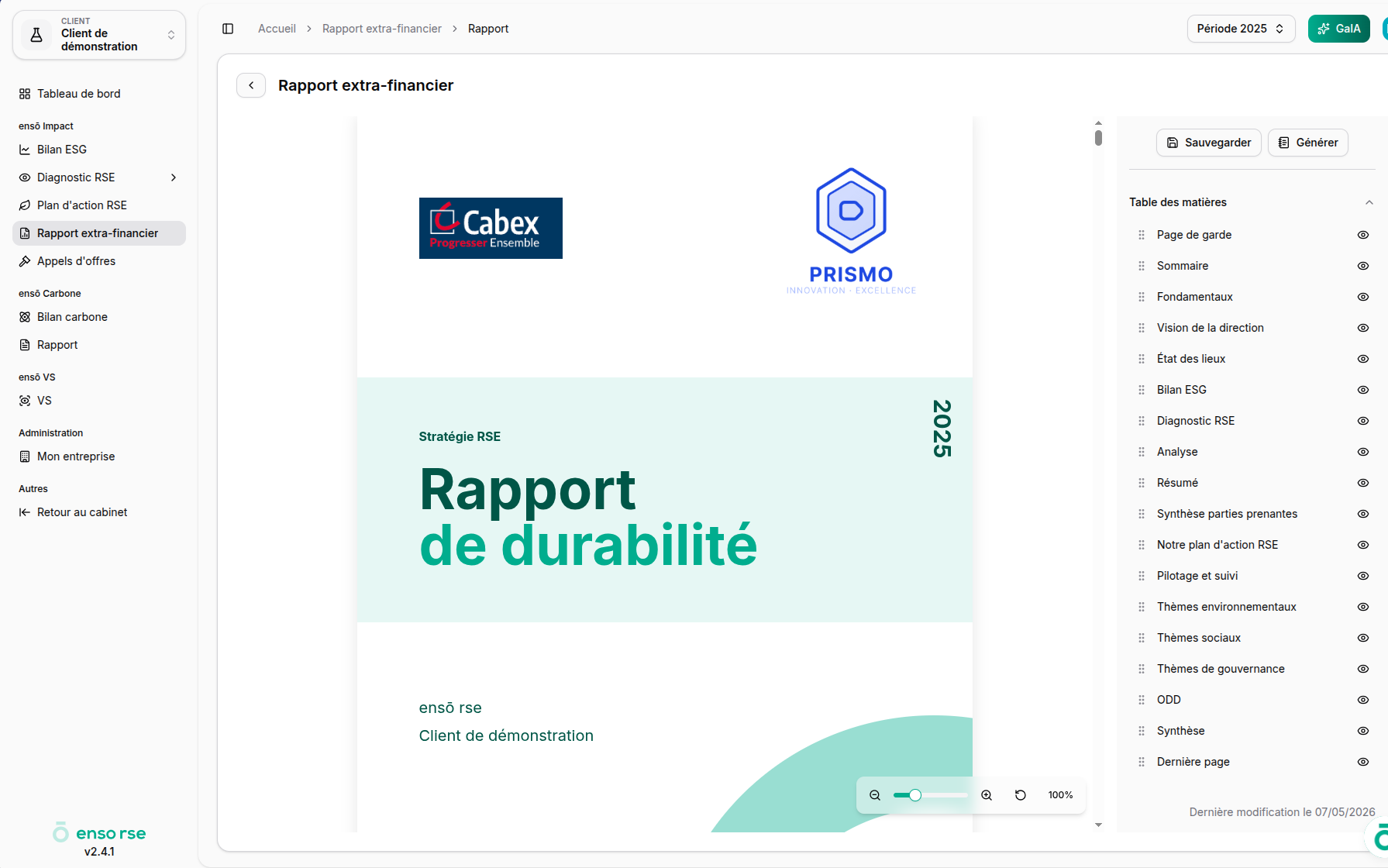Hide the Synthèse parties prenantes section
Screen dimensions: 1388x868
click(1363, 514)
